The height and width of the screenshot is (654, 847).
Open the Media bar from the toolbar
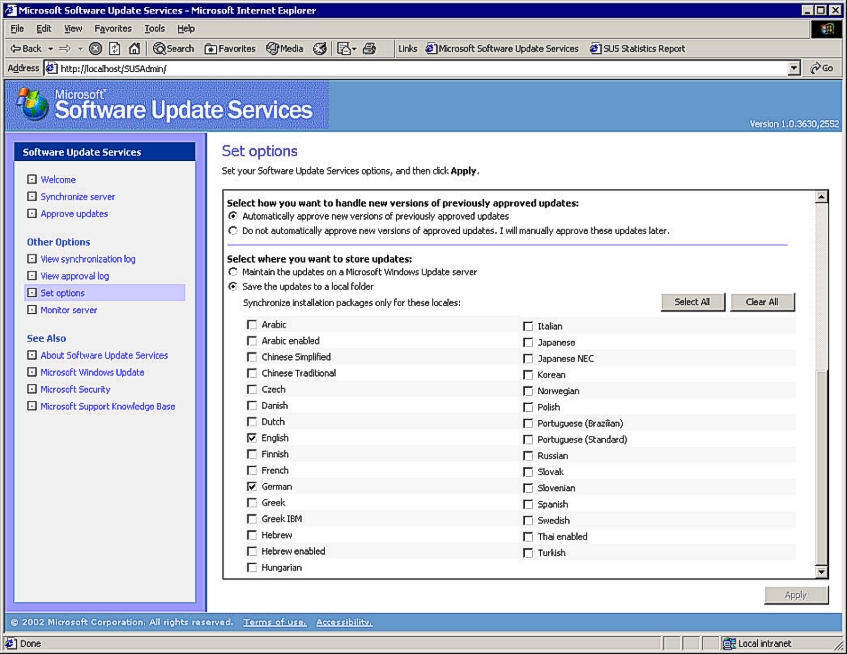tap(284, 49)
